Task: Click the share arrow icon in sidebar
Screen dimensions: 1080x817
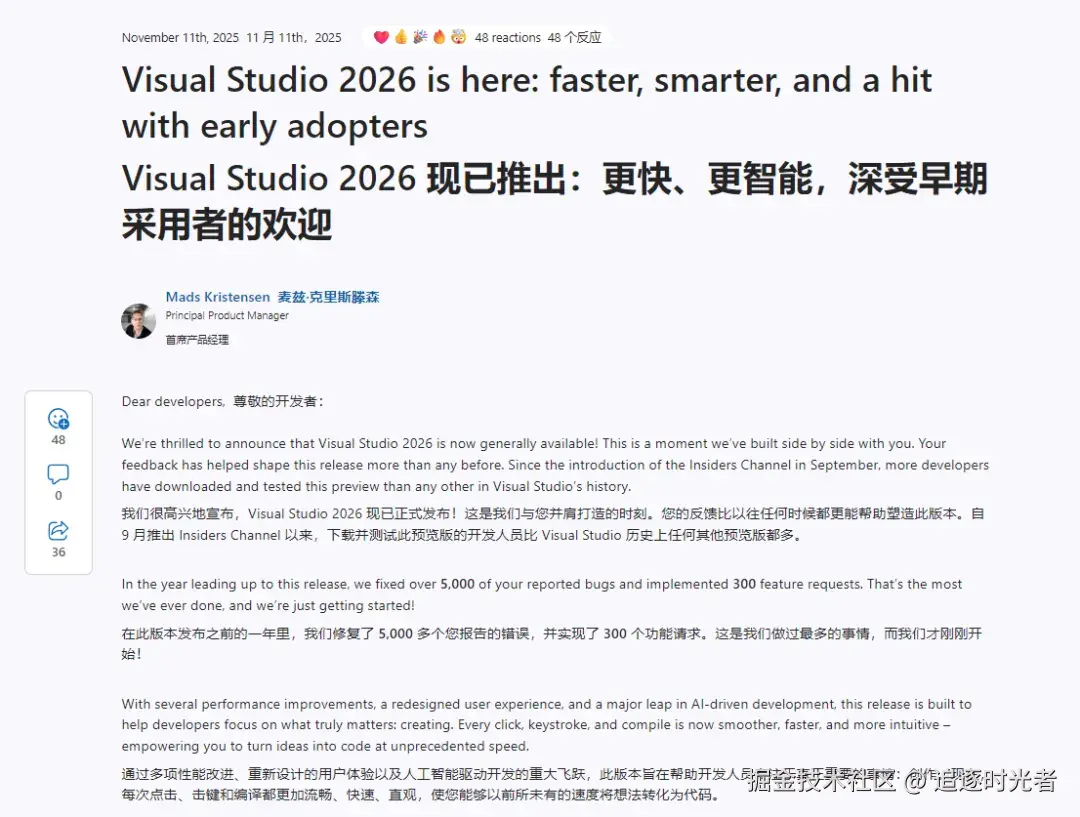Action: [59, 530]
